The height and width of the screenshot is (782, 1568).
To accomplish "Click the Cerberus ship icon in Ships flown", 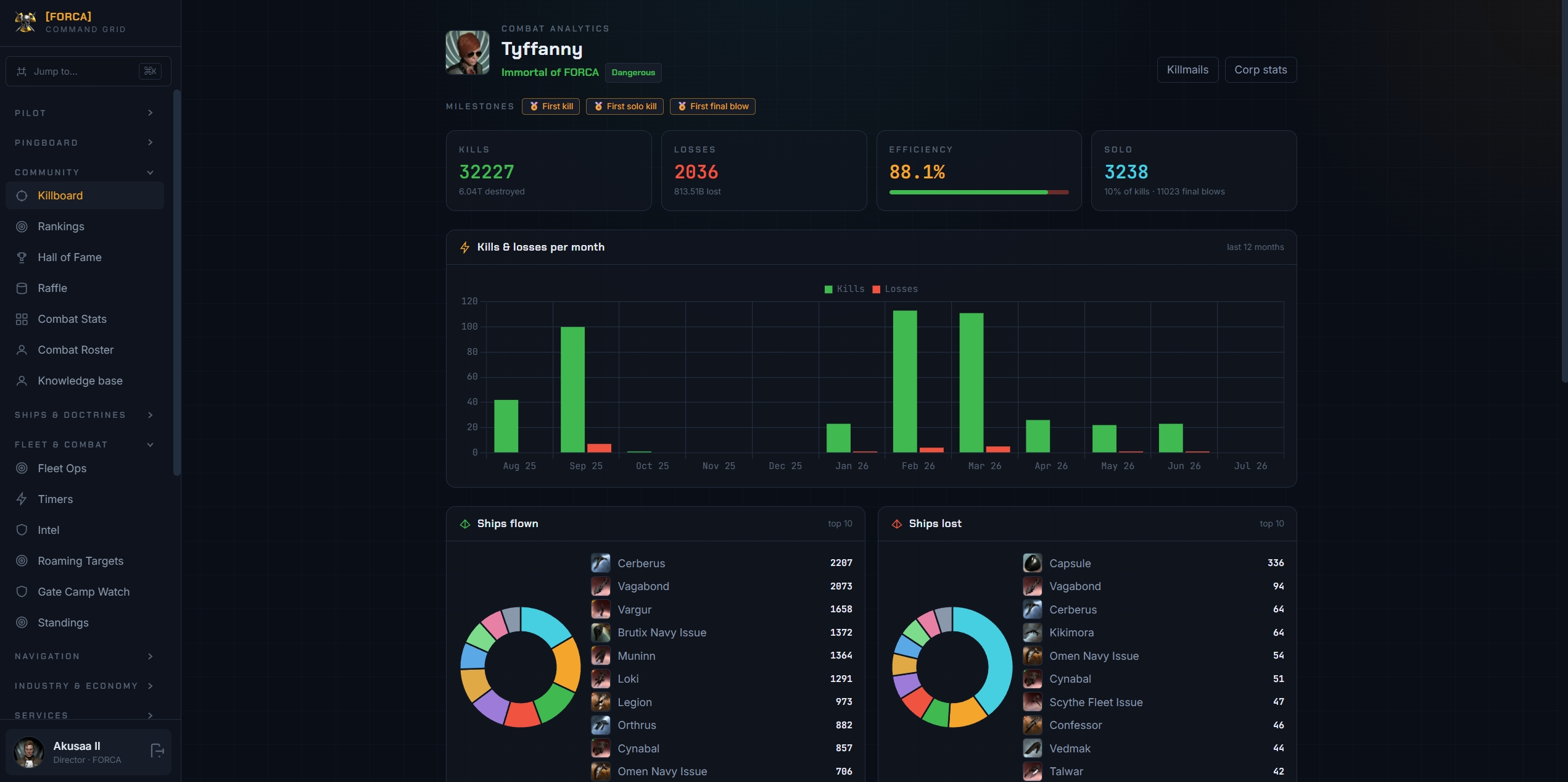I will click(x=601, y=563).
